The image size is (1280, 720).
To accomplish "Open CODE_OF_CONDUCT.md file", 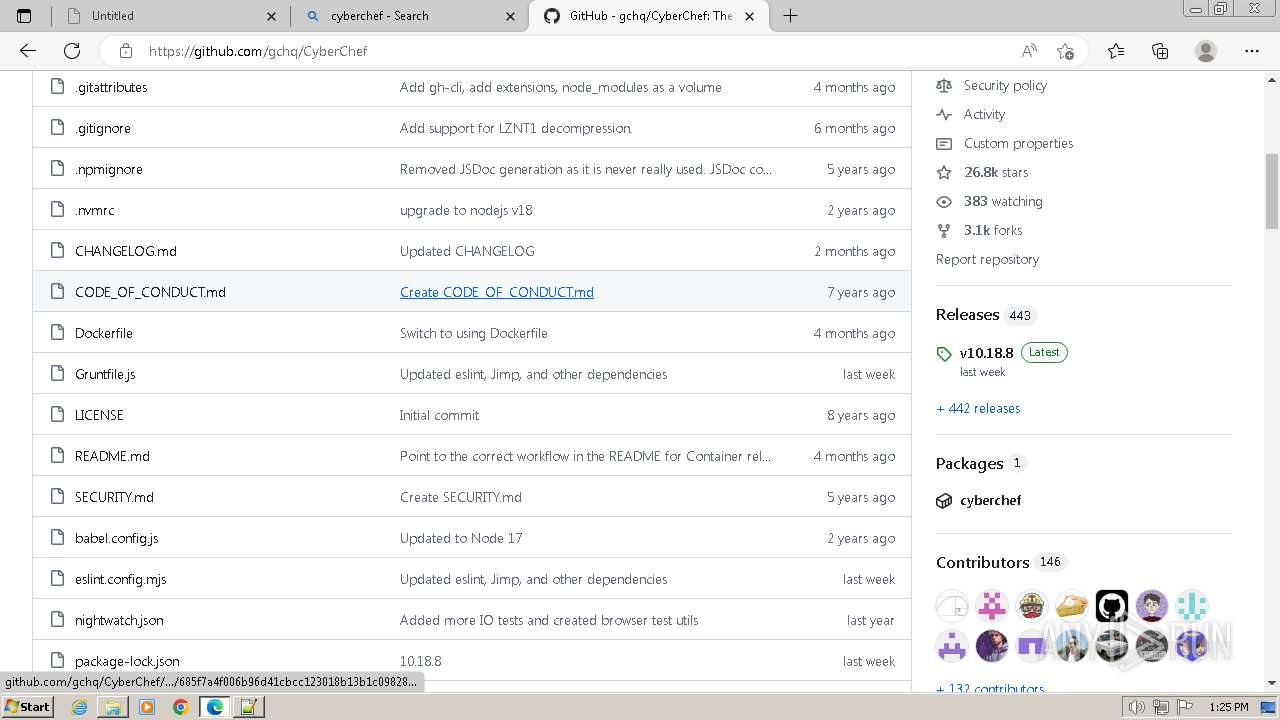I will [150, 292].
